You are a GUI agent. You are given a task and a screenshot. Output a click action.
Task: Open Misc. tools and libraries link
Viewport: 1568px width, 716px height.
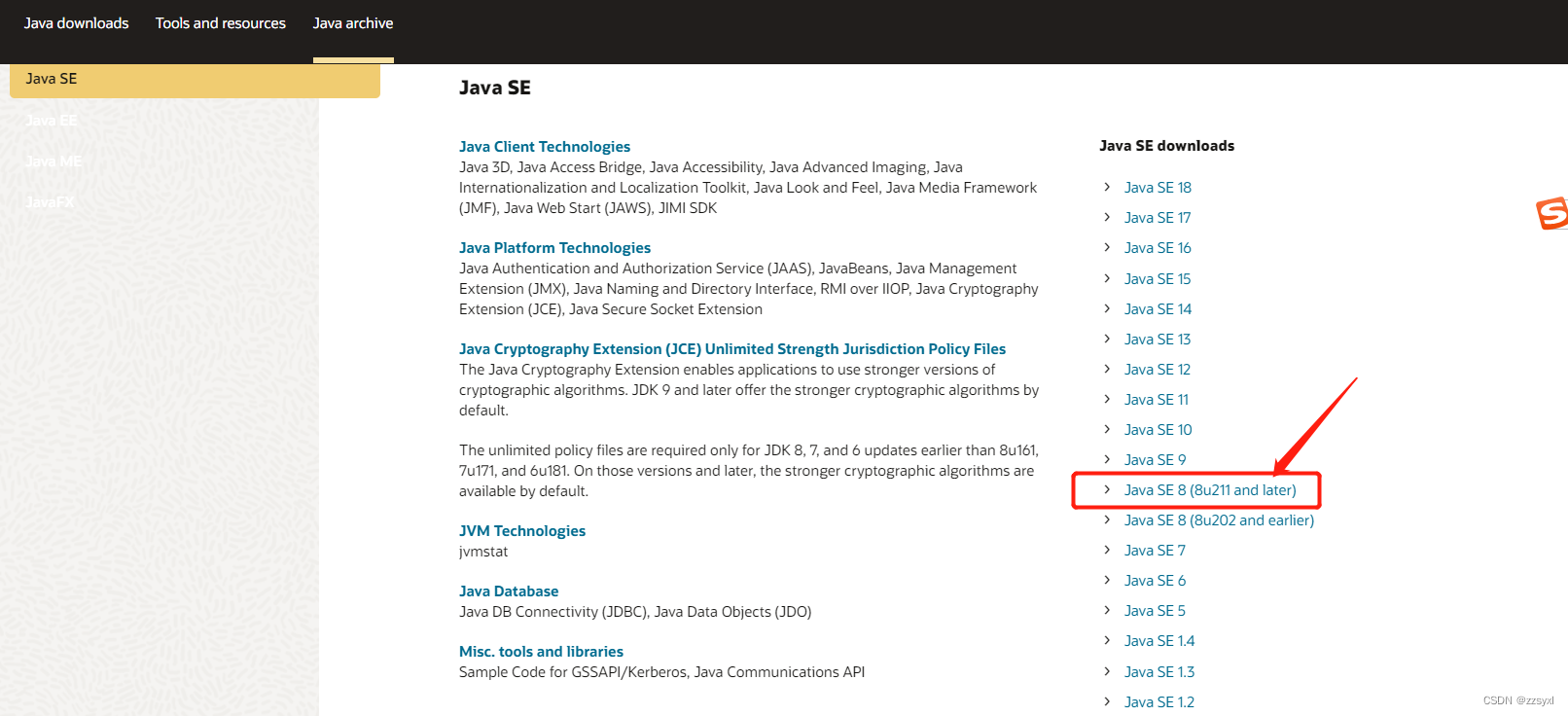(x=541, y=652)
